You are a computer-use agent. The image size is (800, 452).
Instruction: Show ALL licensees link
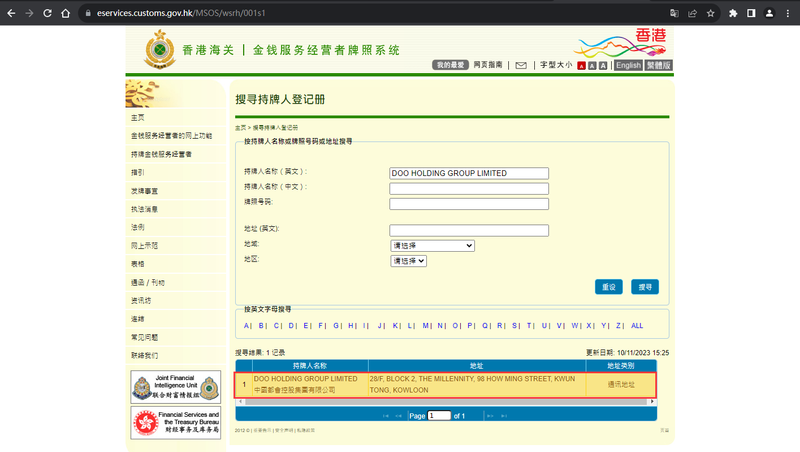(637, 325)
